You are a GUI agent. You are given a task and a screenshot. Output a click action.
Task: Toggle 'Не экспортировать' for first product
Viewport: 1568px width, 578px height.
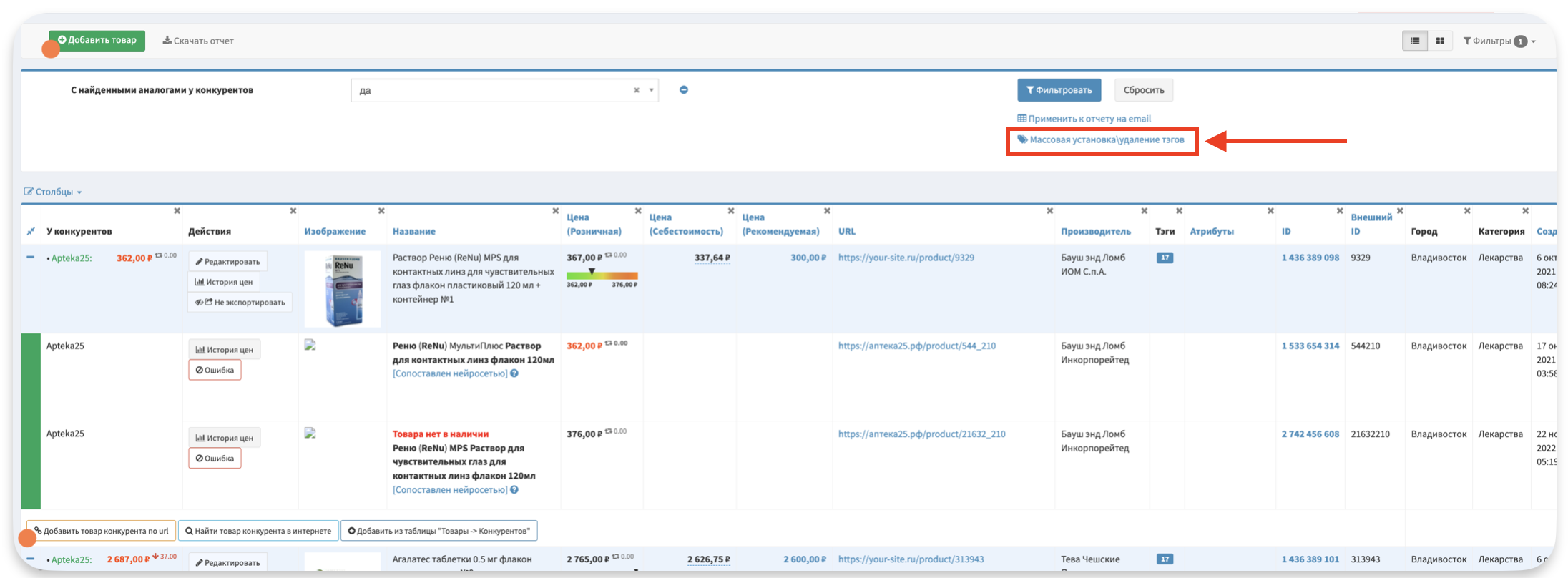pos(240,302)
